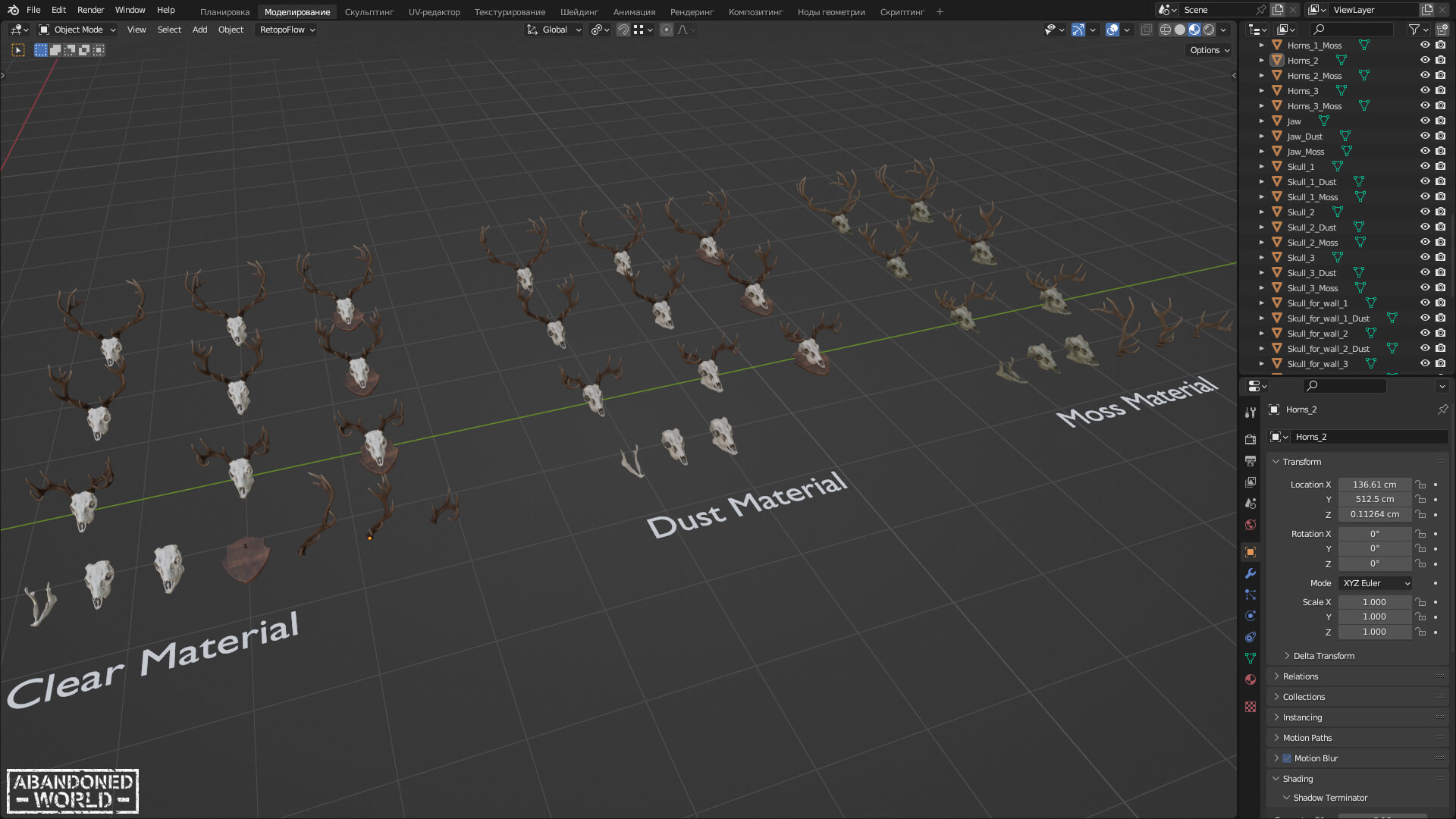Open the Object Data properties tab (green triangle)
Viewport: 1456px width, 819px height.
point(1250,658)
